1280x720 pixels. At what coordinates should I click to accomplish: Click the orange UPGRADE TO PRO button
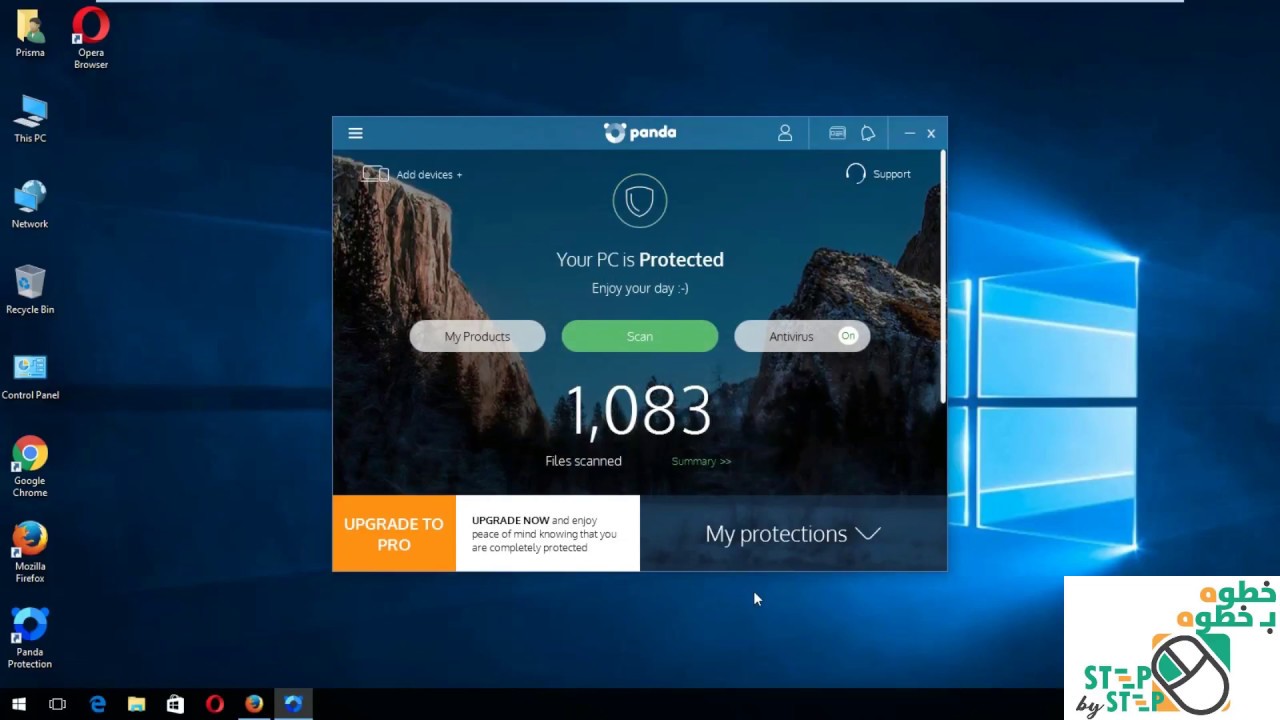pos(394,534)
